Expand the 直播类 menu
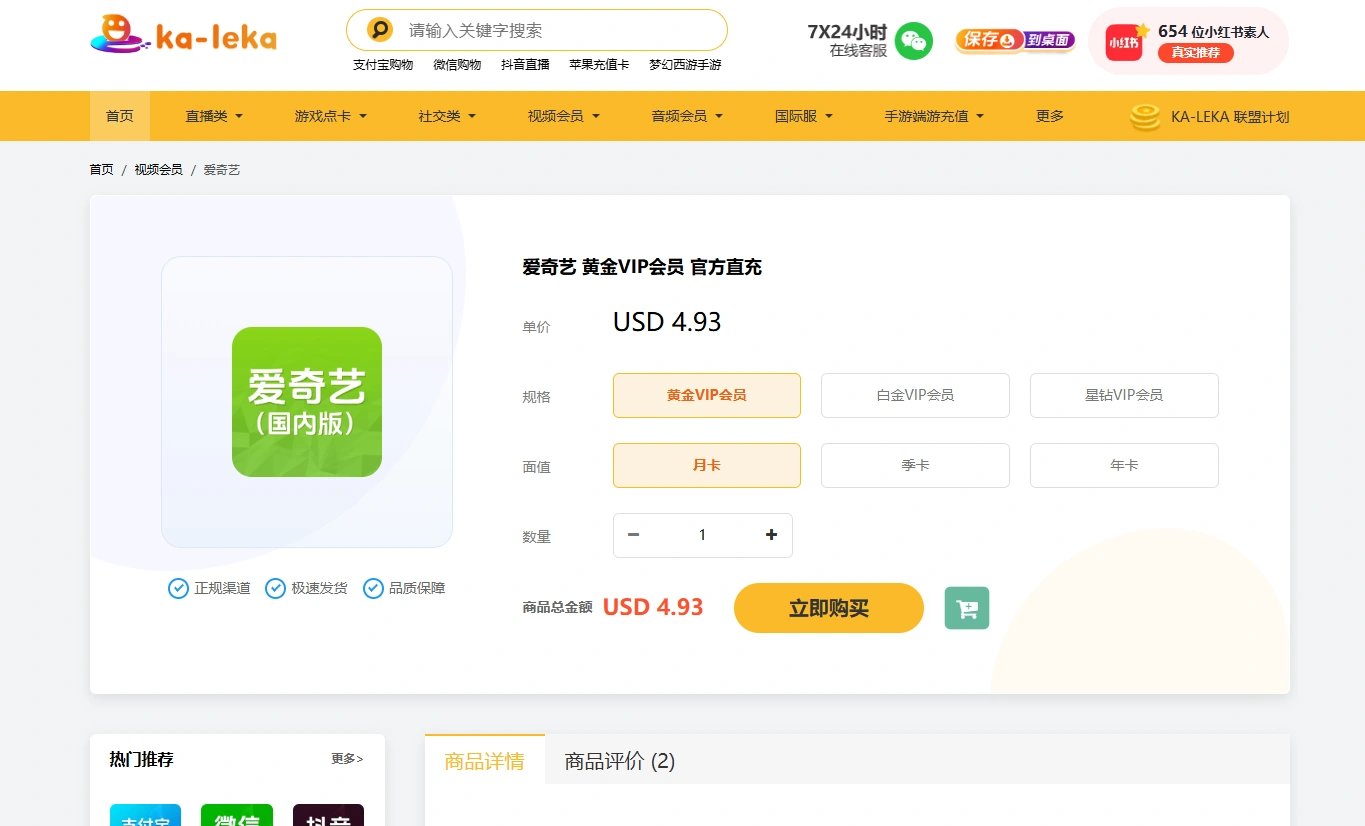 pyautogui.click(x=214, y=116)
